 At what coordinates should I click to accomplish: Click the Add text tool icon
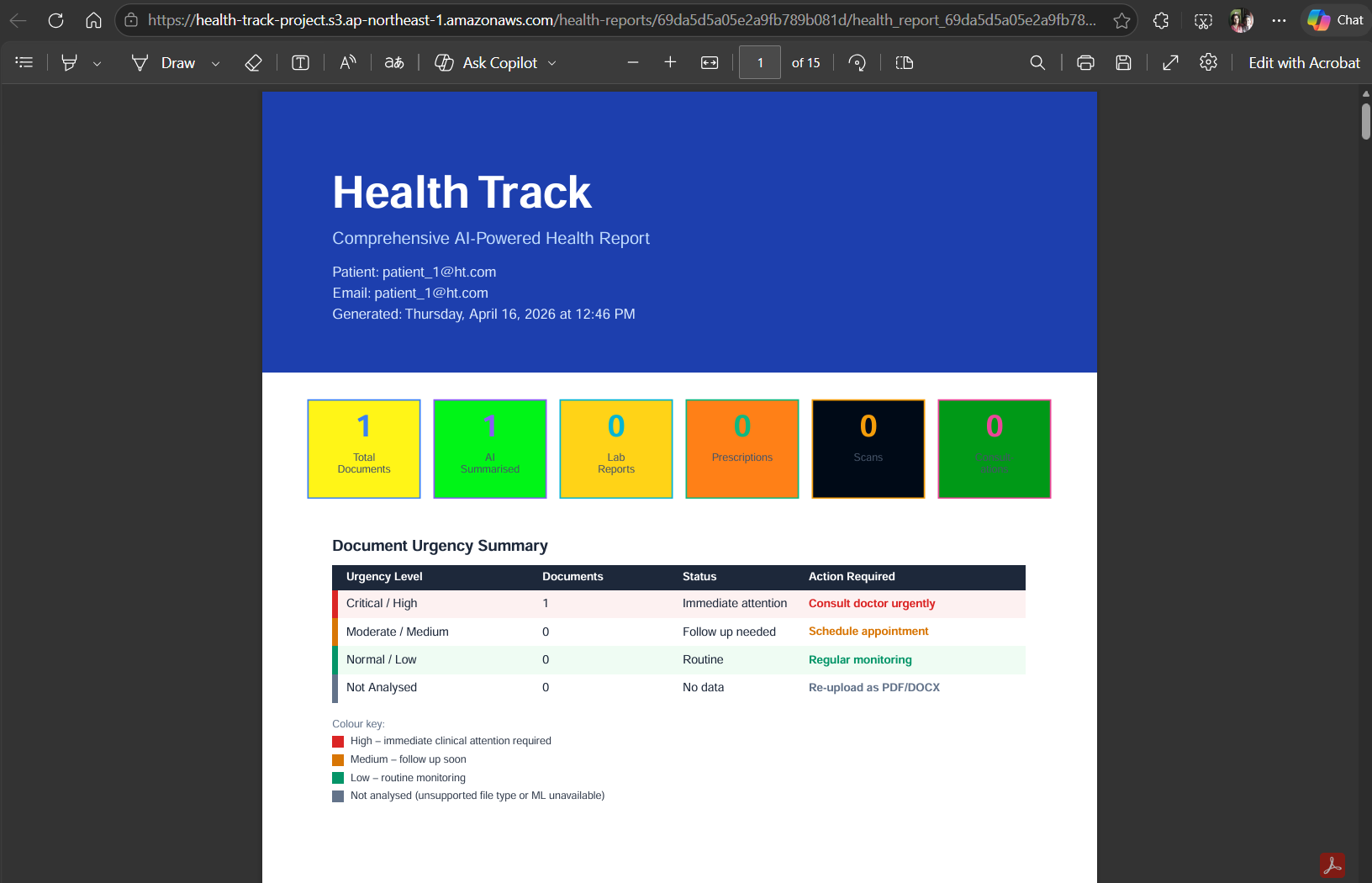click(x=300, y=62)
